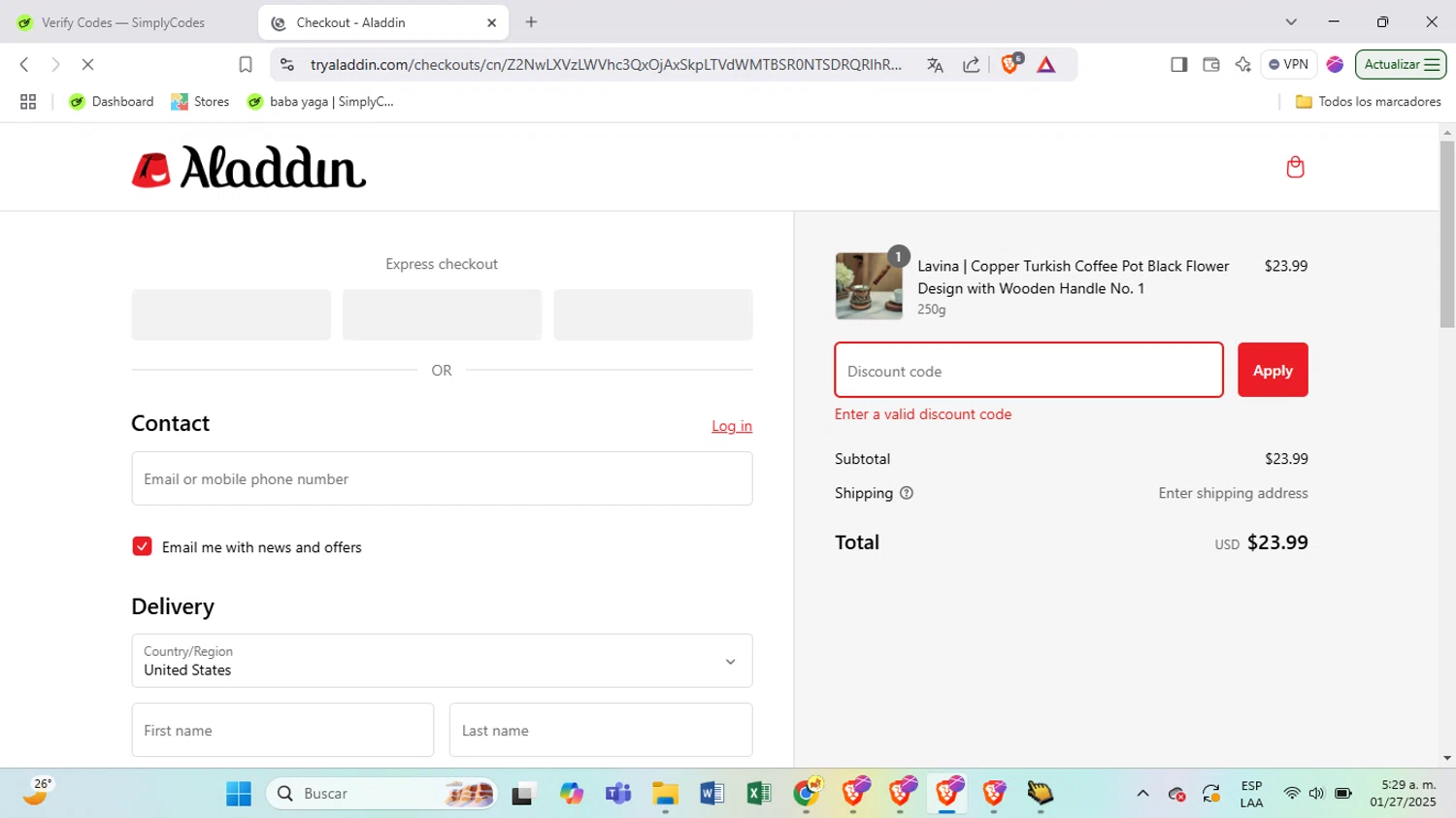This screenshot has width=1456, height=818.
Task: Open the shopping bag cart icon
Action: point(1295,167)
